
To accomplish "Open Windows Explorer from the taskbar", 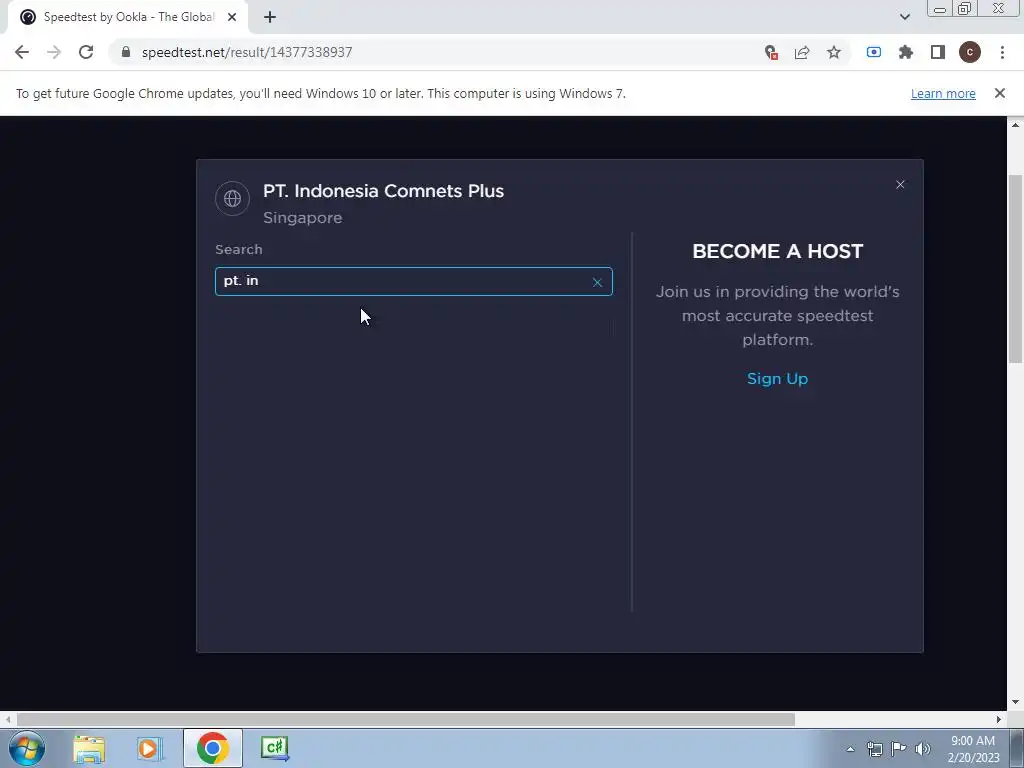I will (x=89, y=748).
